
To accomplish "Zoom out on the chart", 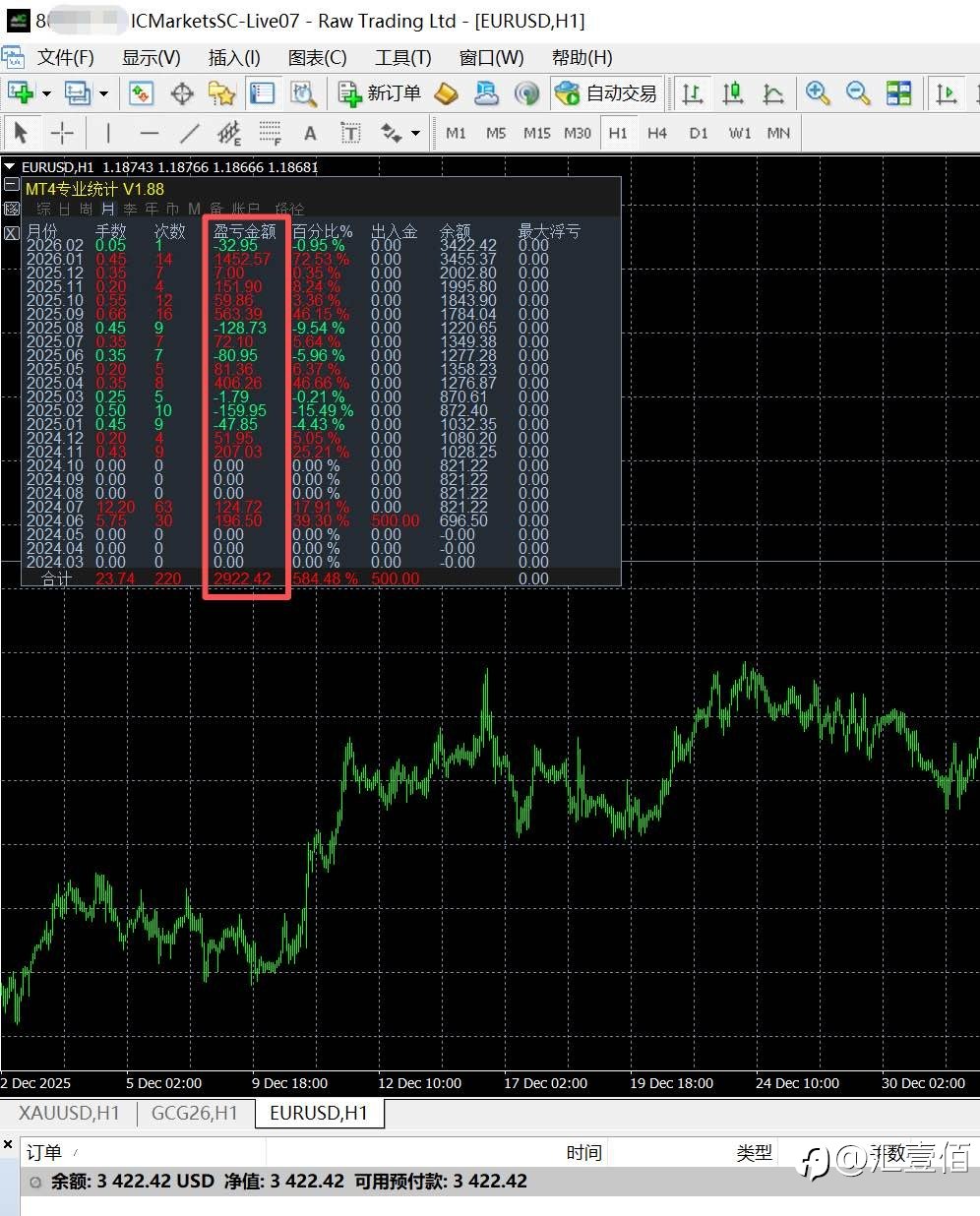I will [858, 93].
